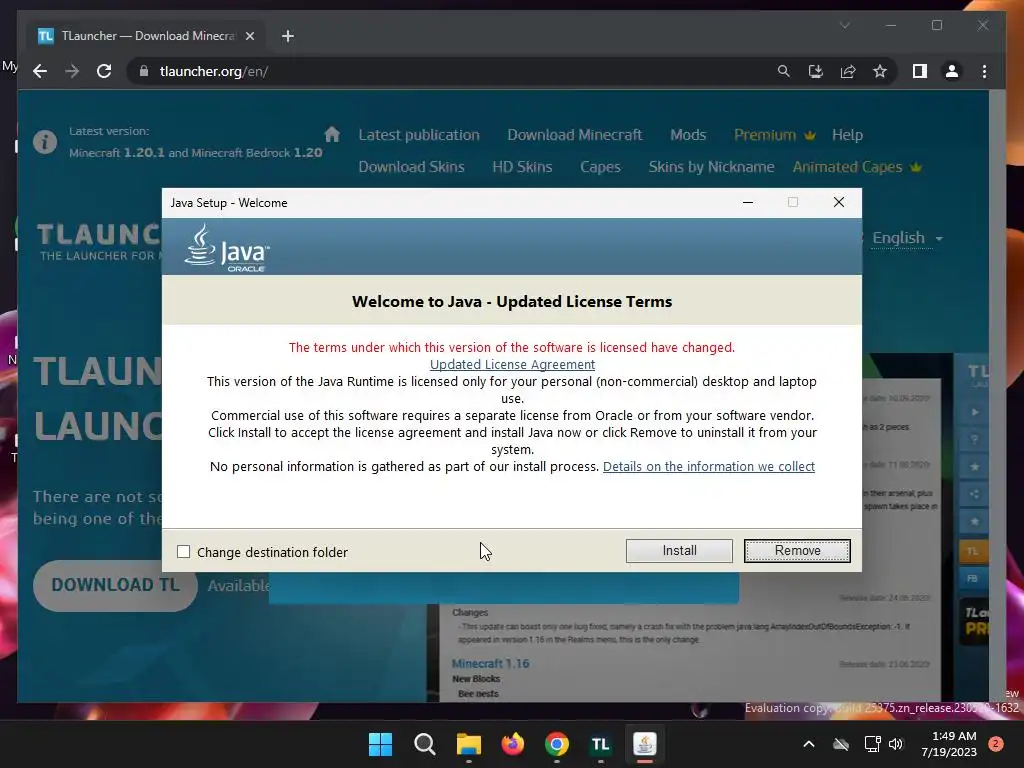This screenshot has height=768, width=1024.
Task: Click the page vertical scrollbar
Action: [x=997, y=395]
